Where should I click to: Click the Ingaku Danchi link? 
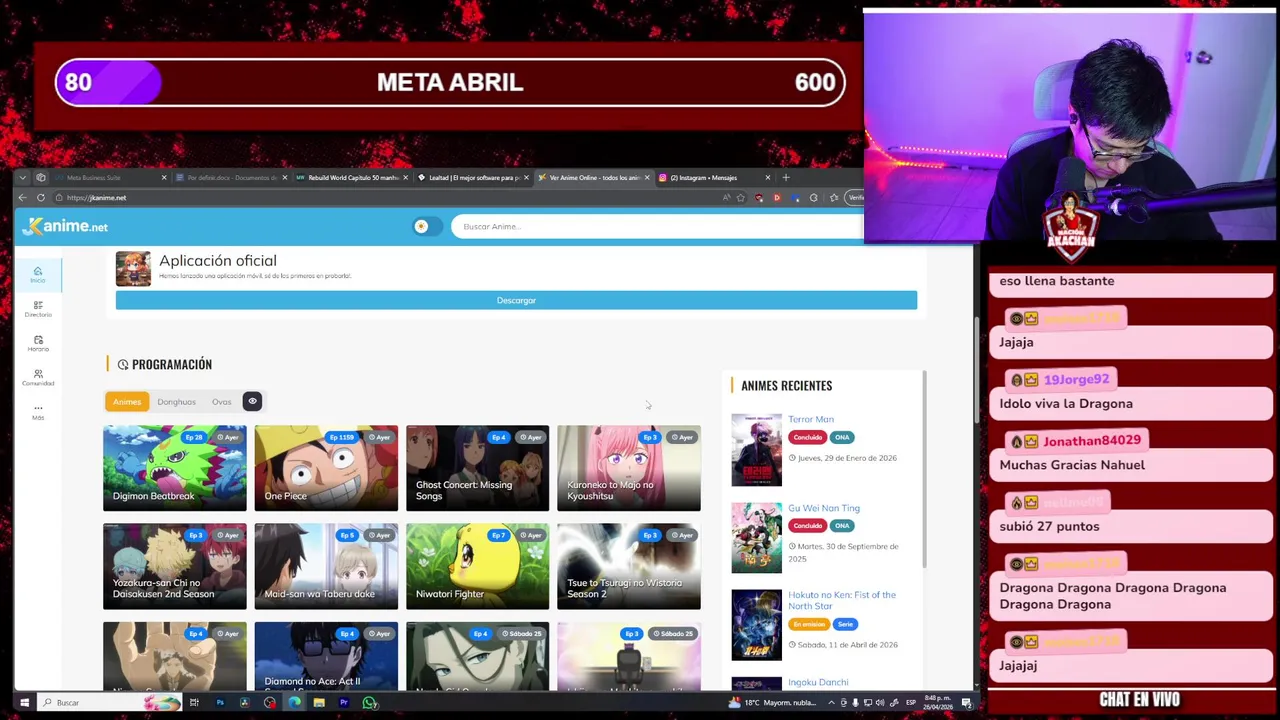817,682
